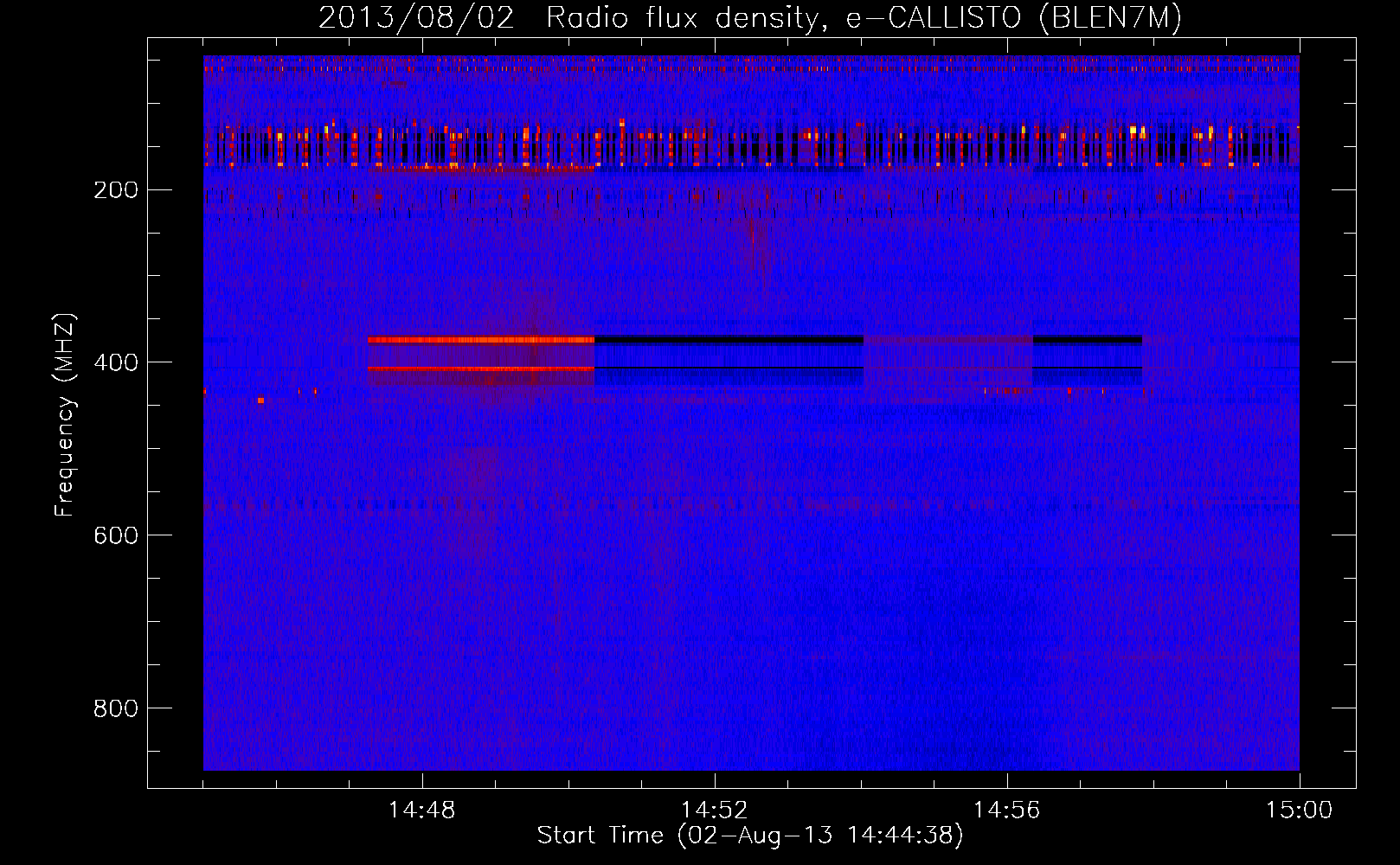Click the 'Start Time (02-Aug-13 14:44:38)' axis label
This screenshot has width=1400, height=865.
click(750, 836)
